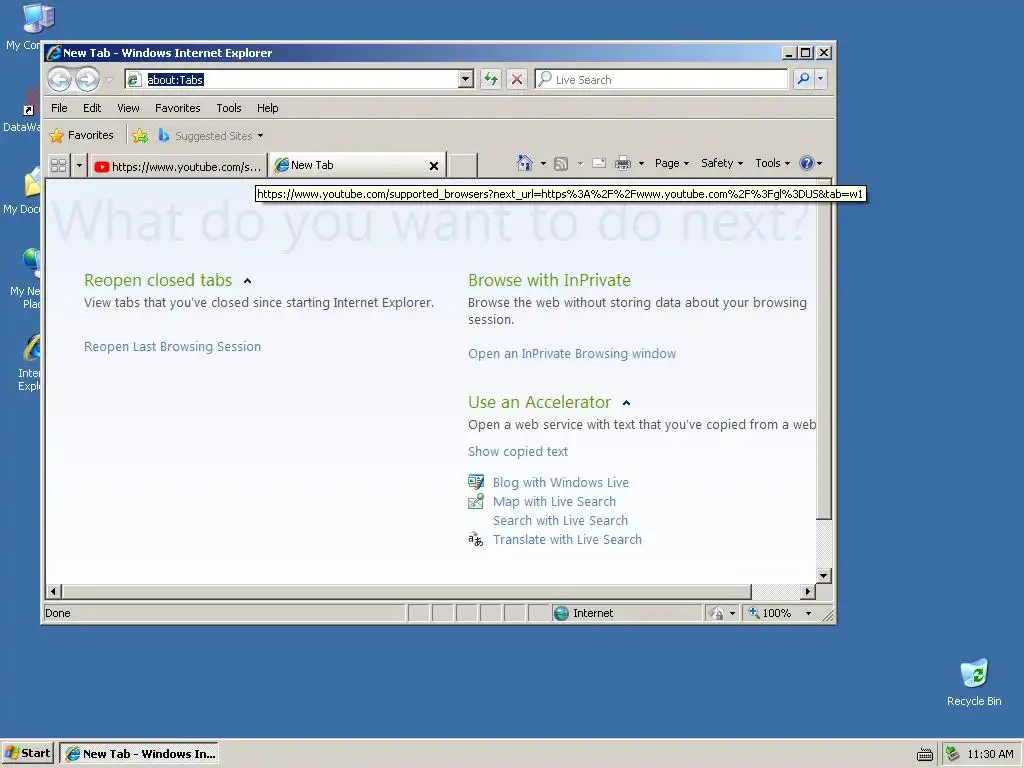Image resolution: width=1024 pixels, height=768 pixels.
Task: Expand the address bar history dropdown
Action: coord(466,80)
